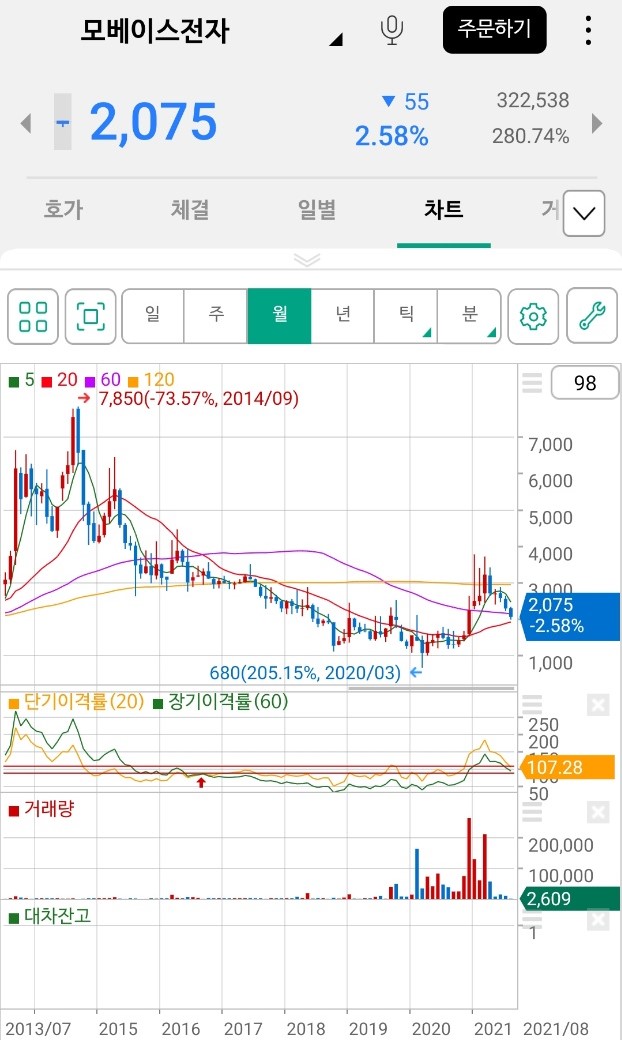Close the 대차잔고 panel
The width and height of the screenshot is (622, 1040).
[597, 919]
